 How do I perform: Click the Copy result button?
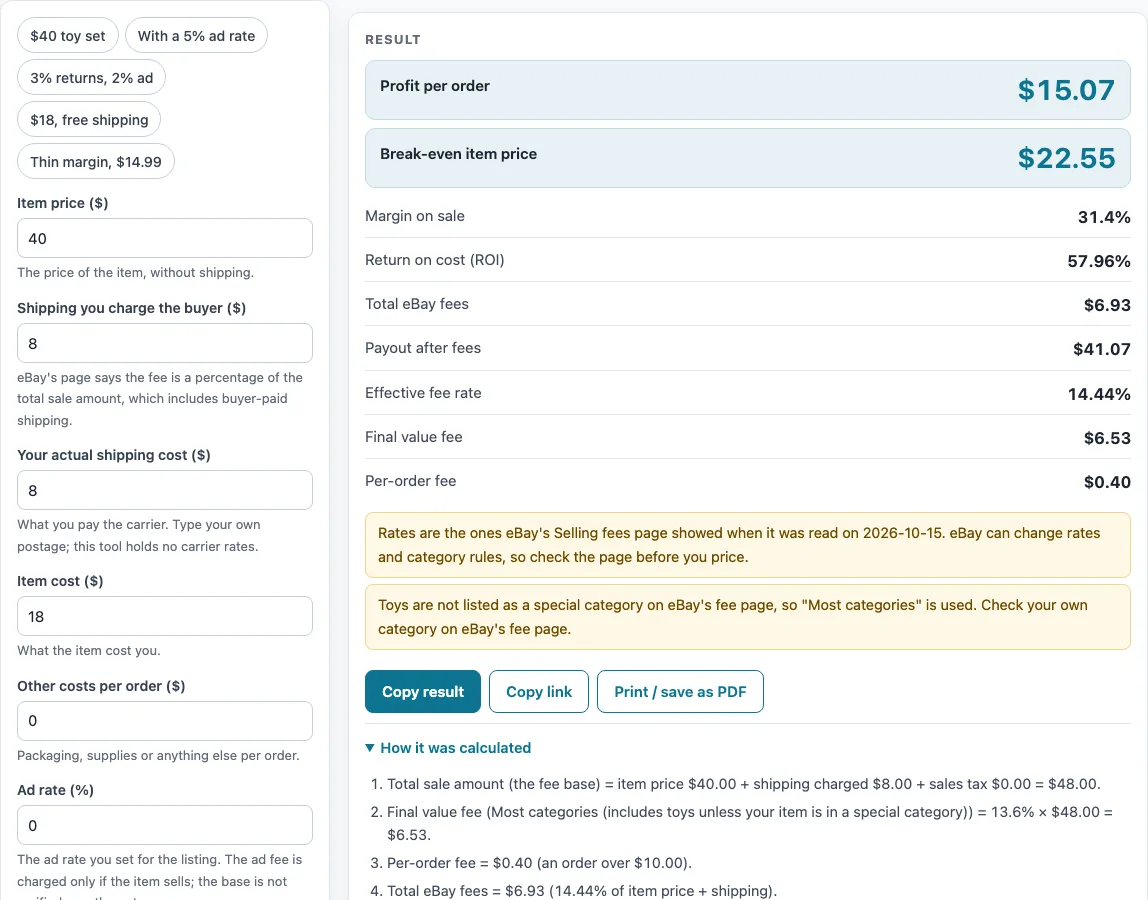click(422, 691)
